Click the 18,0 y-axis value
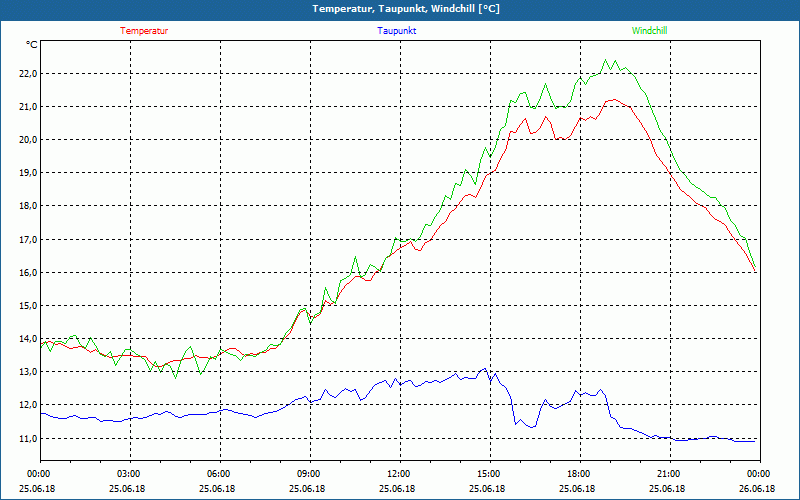The image size is (800, 500). pos(28,206)
